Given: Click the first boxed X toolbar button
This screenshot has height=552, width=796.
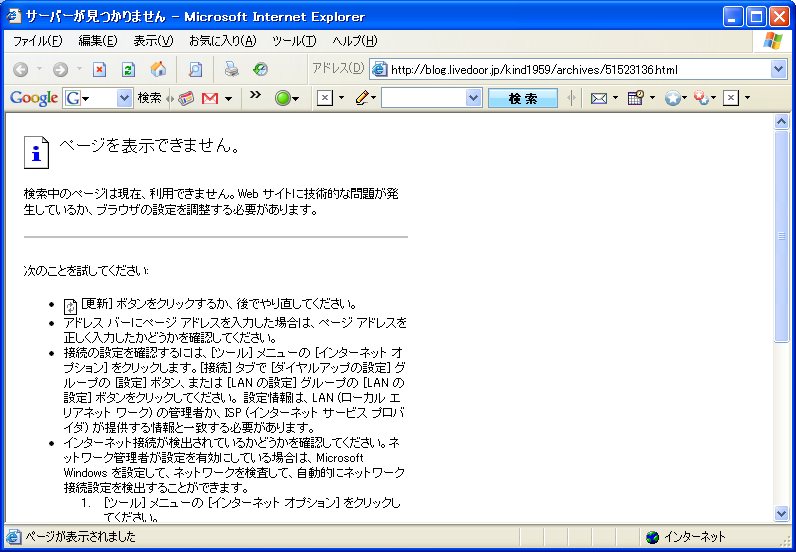Looking at the screenshot, I should tap(324, 98).
